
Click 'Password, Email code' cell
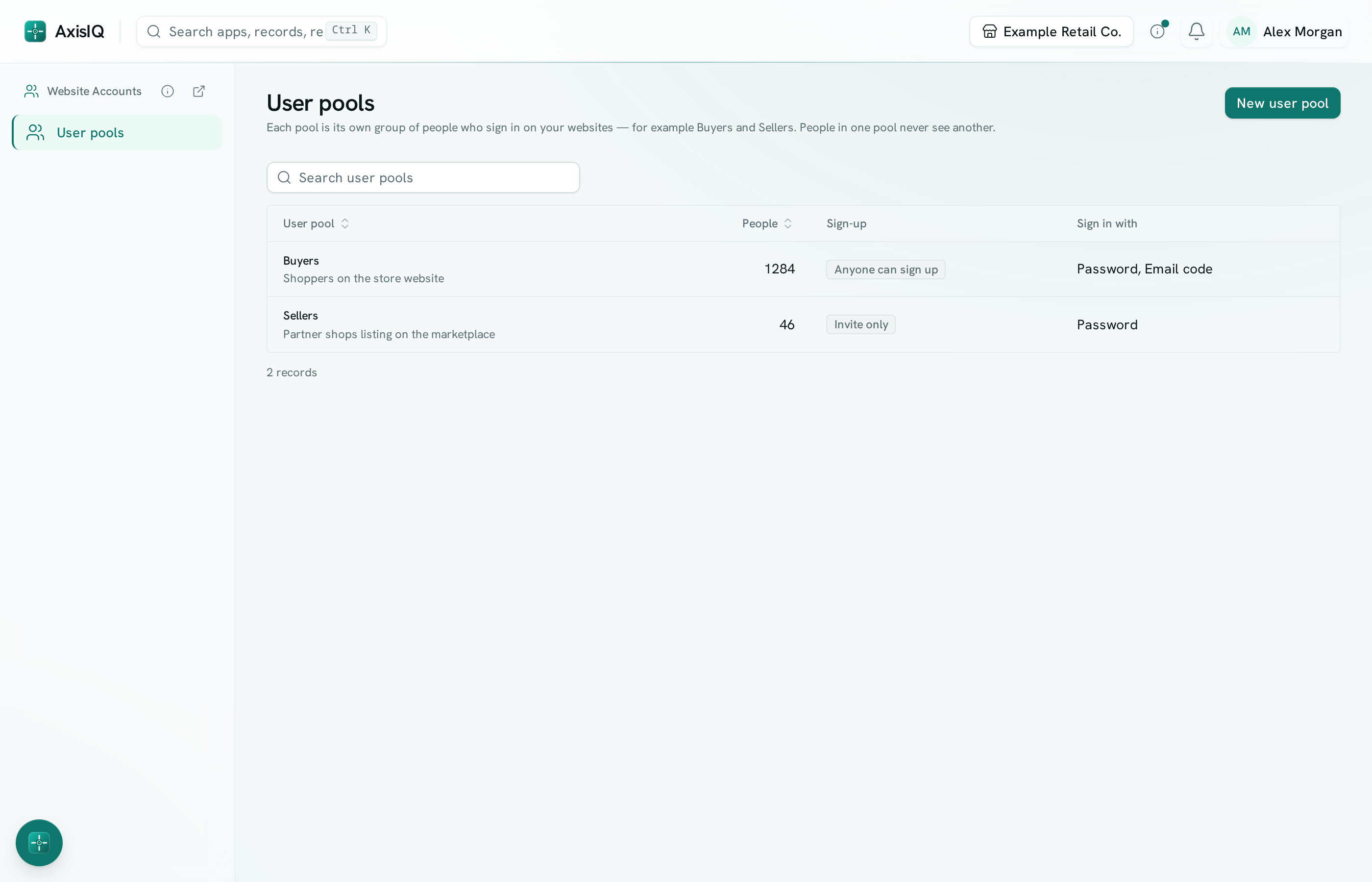[1144, 269]
